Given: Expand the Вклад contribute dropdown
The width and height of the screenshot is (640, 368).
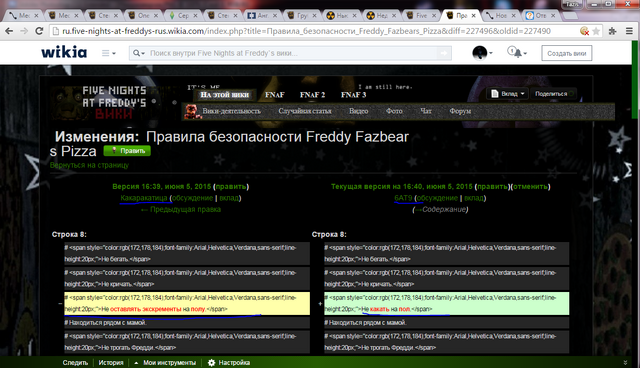Looking at the screenshot, I should point(508,94).
